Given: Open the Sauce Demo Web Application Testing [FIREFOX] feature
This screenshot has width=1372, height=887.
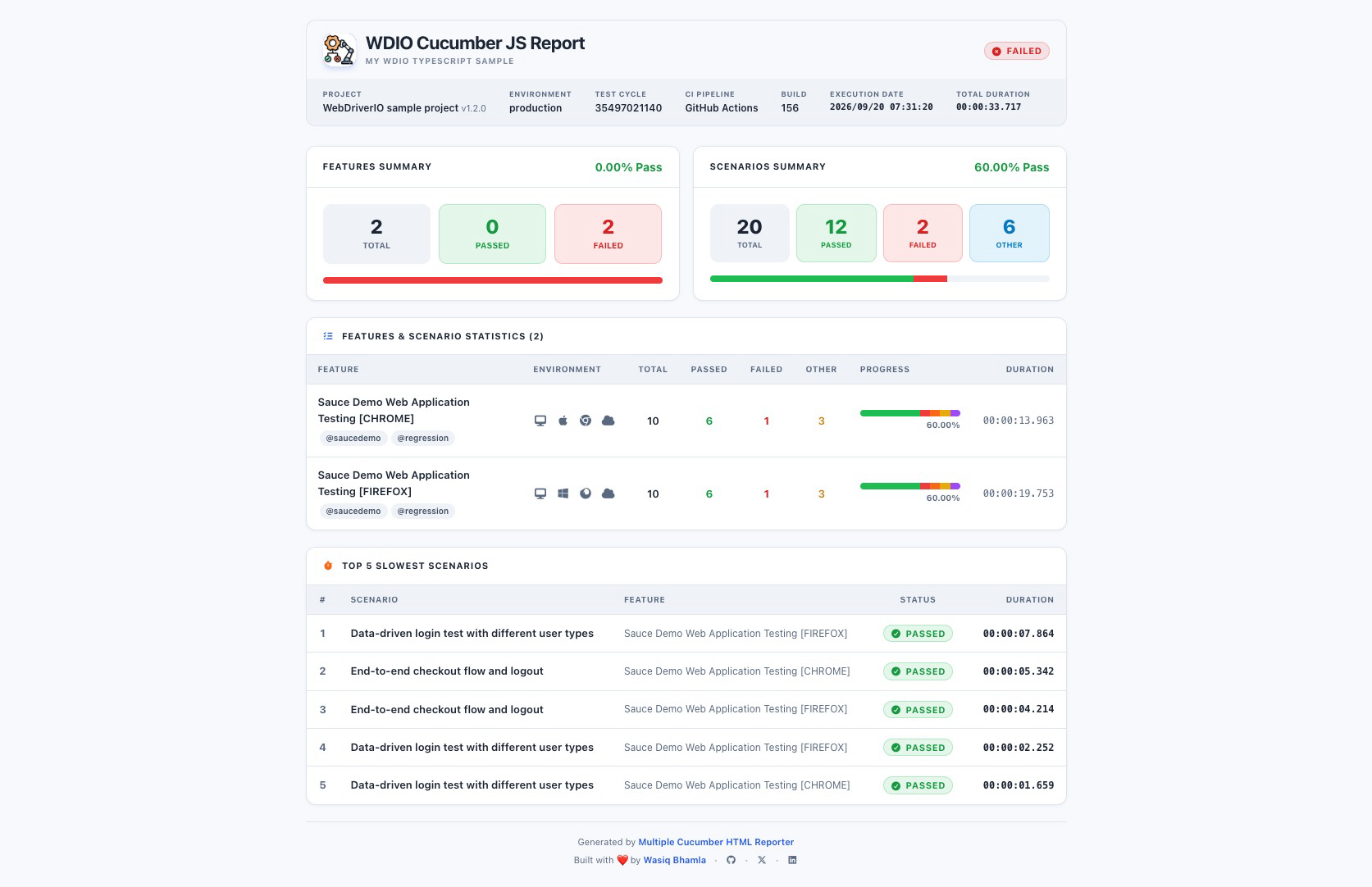Looking at the screenshot, I should (394, 483).
